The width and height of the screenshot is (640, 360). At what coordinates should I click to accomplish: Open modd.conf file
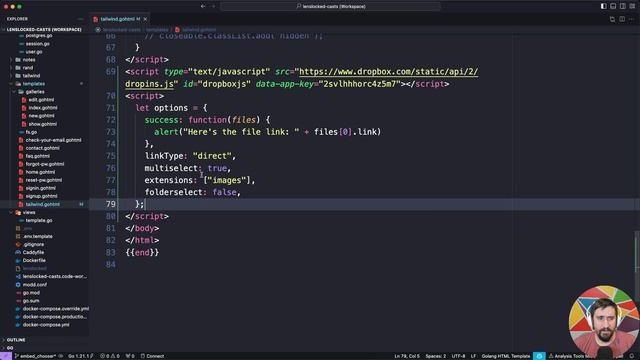35,284
